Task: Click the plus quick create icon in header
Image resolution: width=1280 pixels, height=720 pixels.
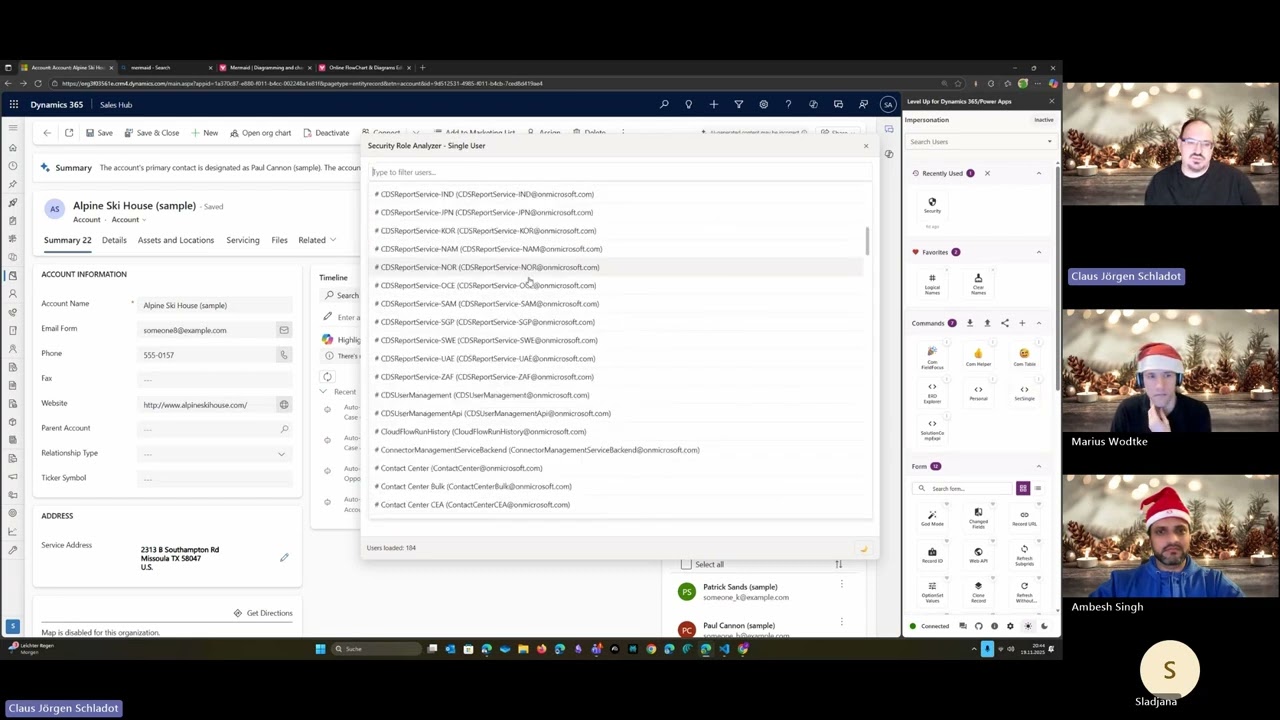Action: tap(713, 104)
